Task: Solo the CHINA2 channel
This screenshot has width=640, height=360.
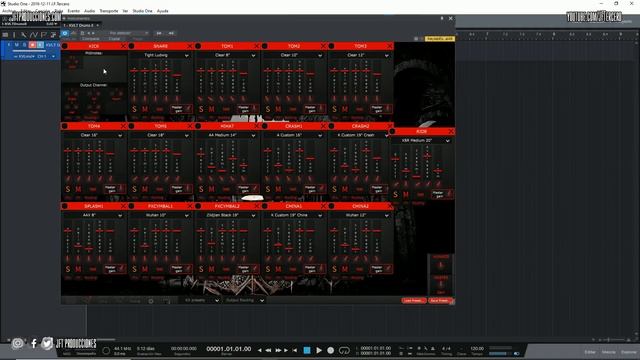Action: pyautogui.click(x=334, y=269)
